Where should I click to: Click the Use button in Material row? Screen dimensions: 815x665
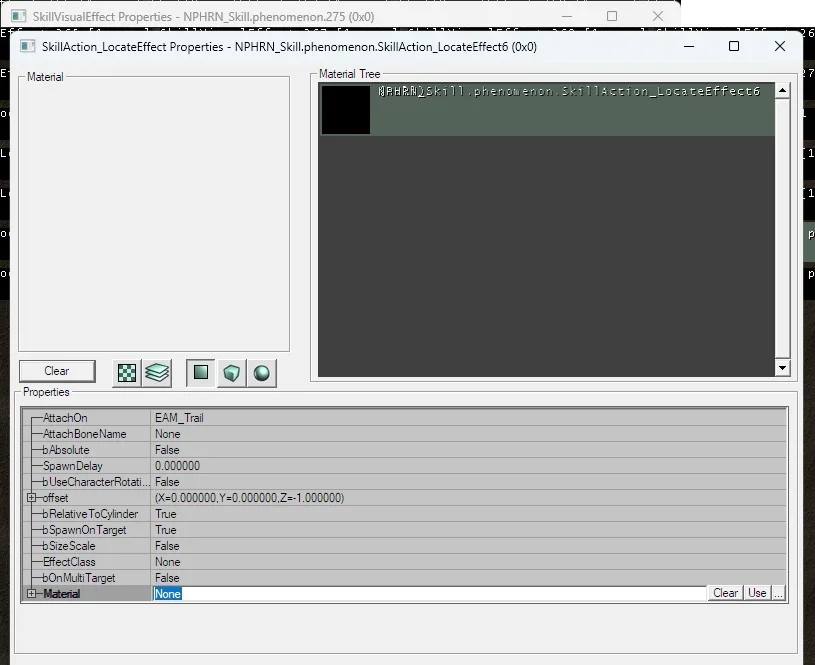tap(757, 593)
